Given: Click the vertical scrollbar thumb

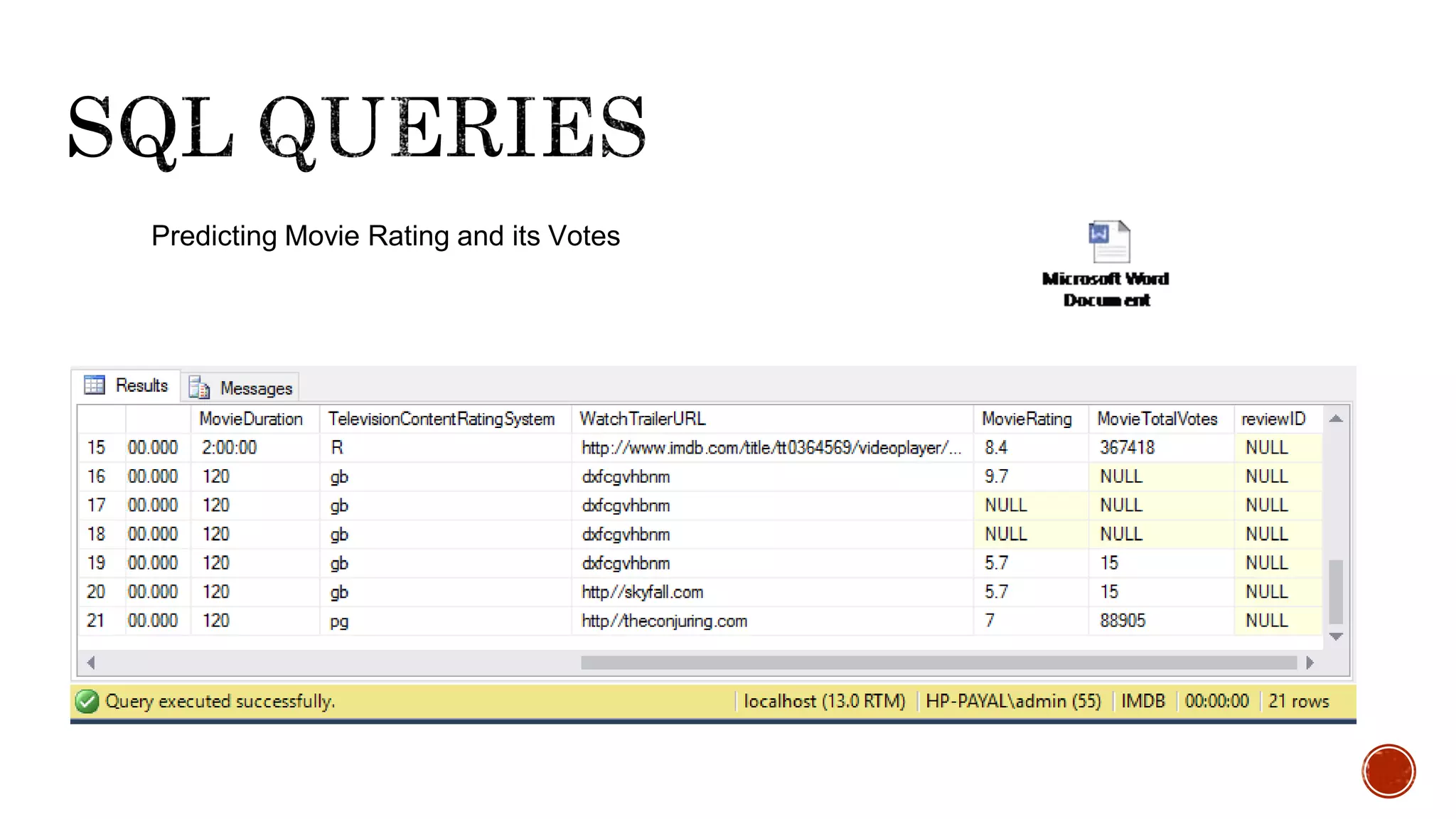Looking at the screenshot, I should [x=1336, y=591].
